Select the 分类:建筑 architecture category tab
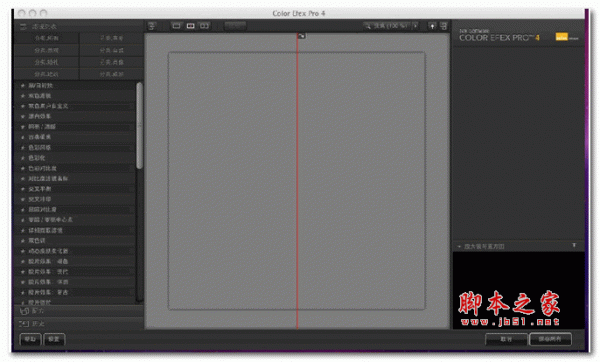 pos(46,74)
